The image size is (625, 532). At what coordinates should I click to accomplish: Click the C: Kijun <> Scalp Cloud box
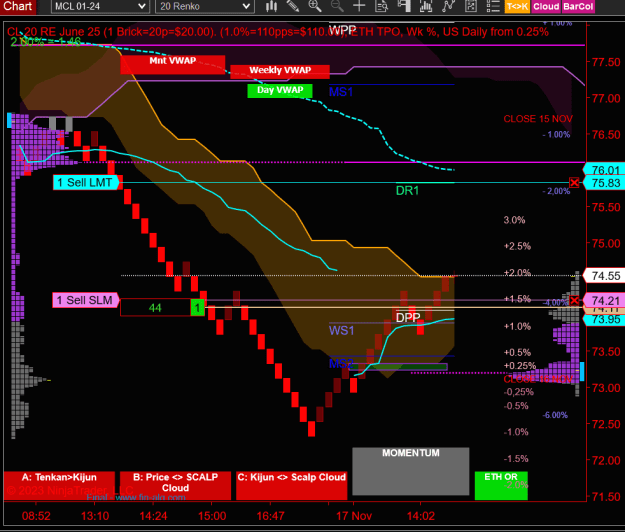(291, 485)
